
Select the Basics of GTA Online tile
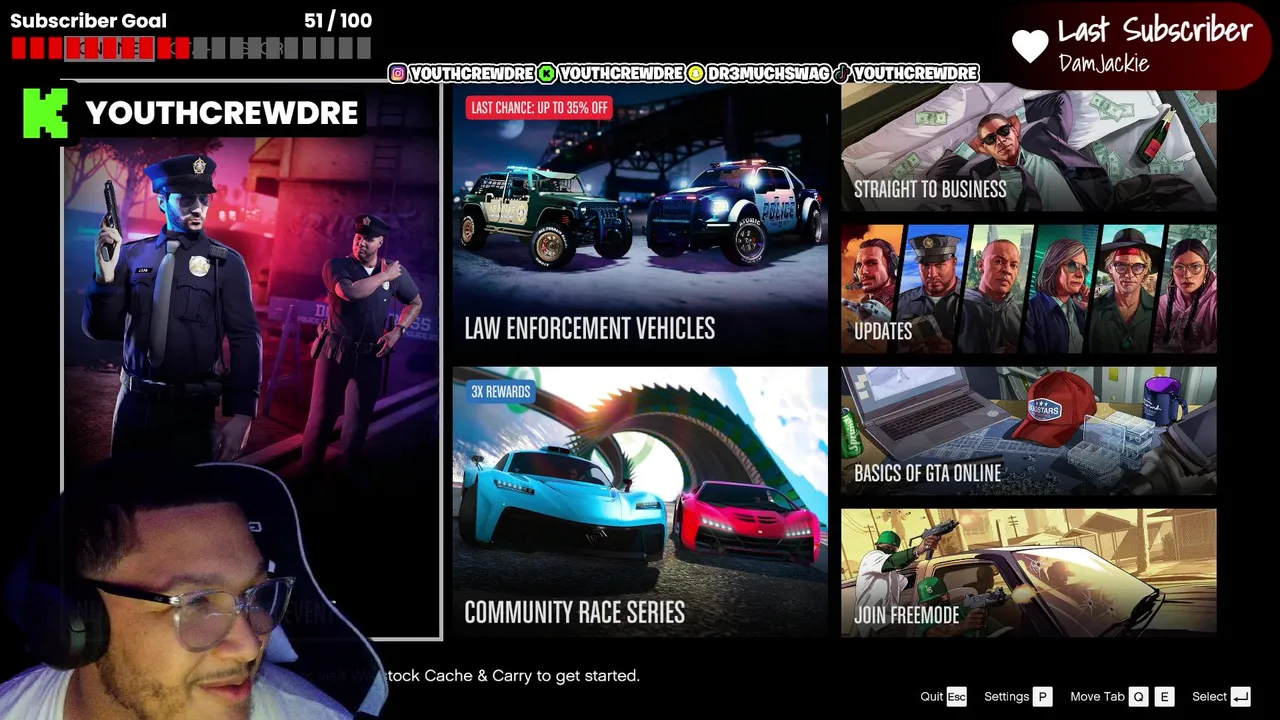pos(1029,431)
